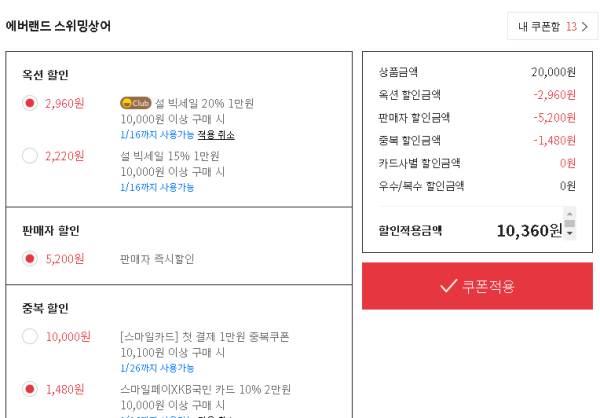Click the scrollbar down arrow by 할인적용금액
The image size is (600, 418).
[x=569, y=233]
